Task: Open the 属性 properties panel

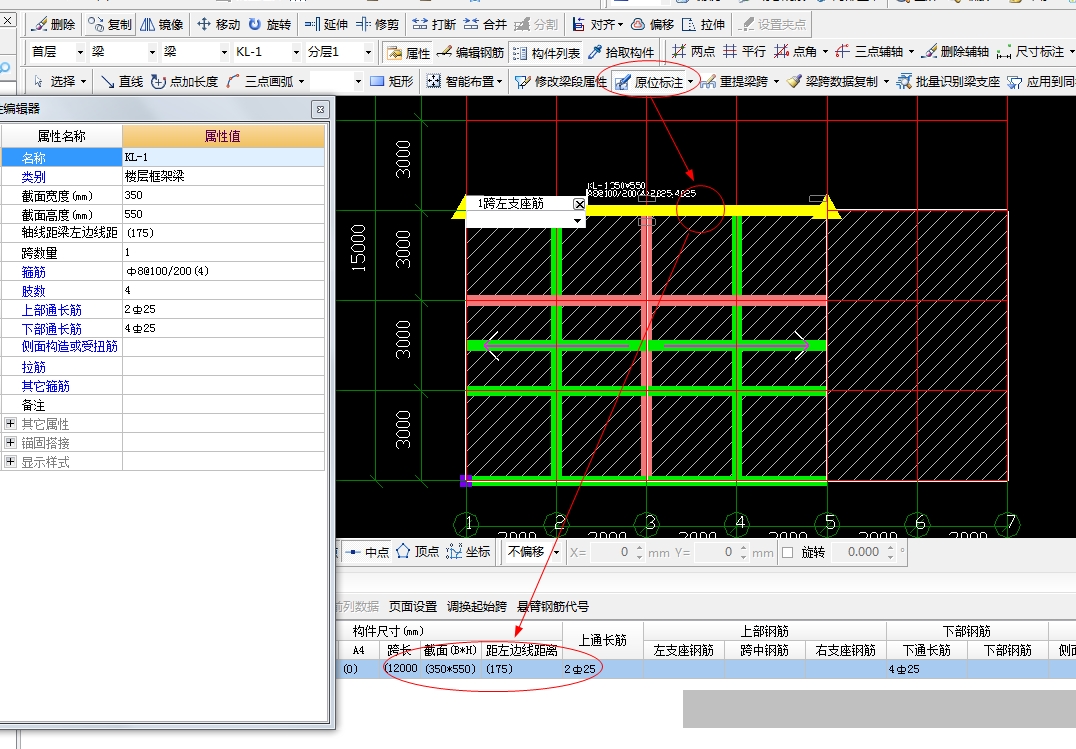Action: pyautogui.click(x=408, y=53)
